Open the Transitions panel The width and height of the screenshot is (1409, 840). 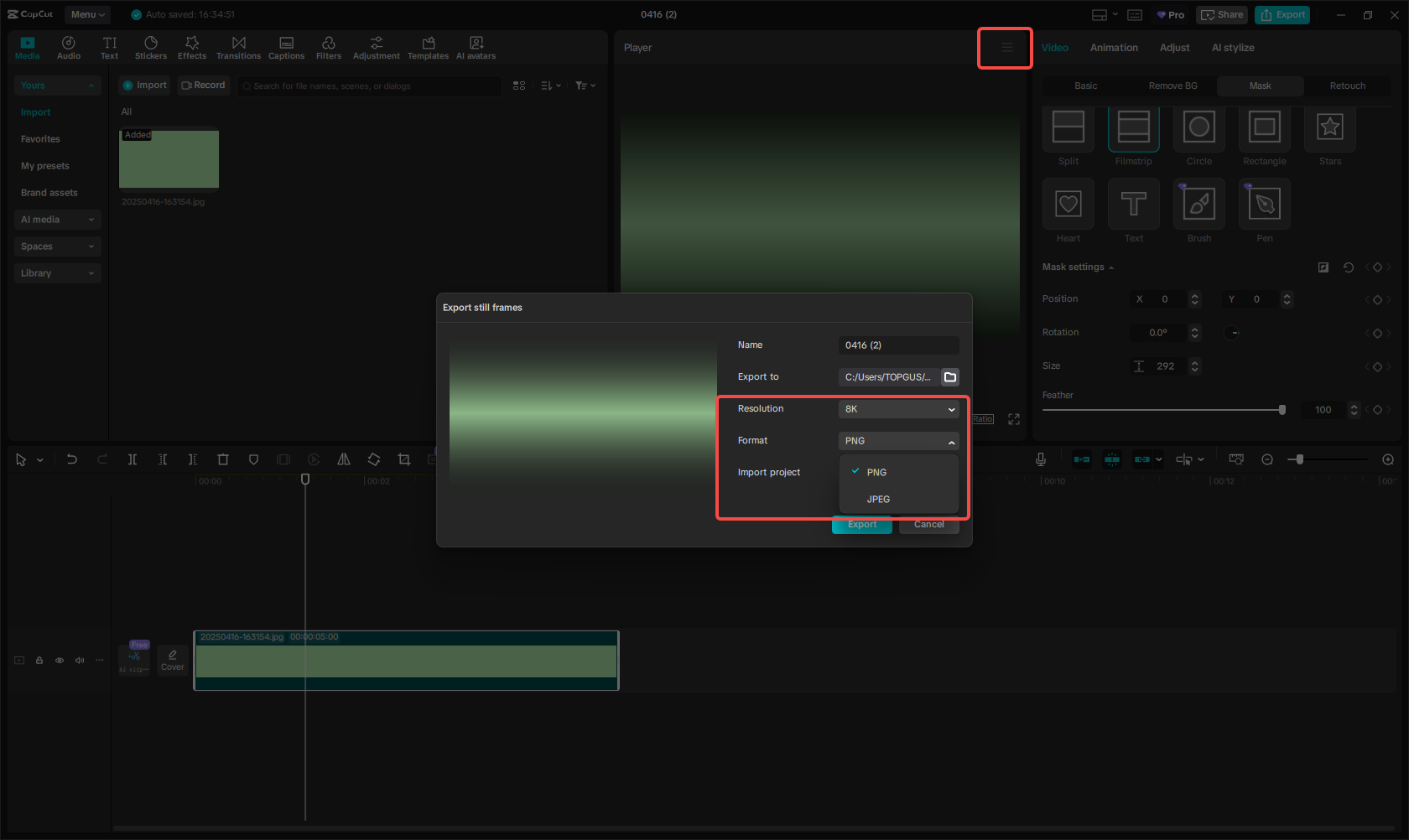(238, 47)
